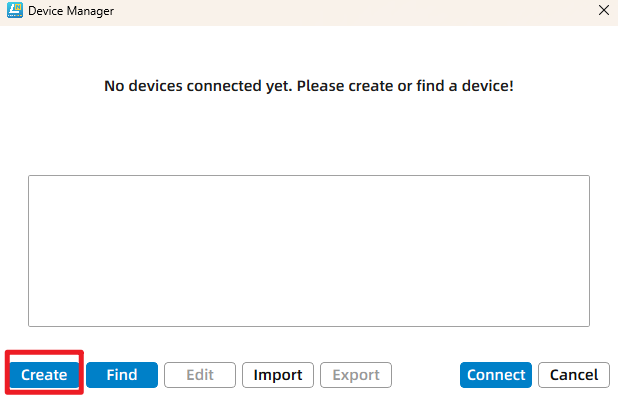This screenshot has width=618, height=400.
Task: Cancel the Device Manager dialog
Action: point(574,375)
